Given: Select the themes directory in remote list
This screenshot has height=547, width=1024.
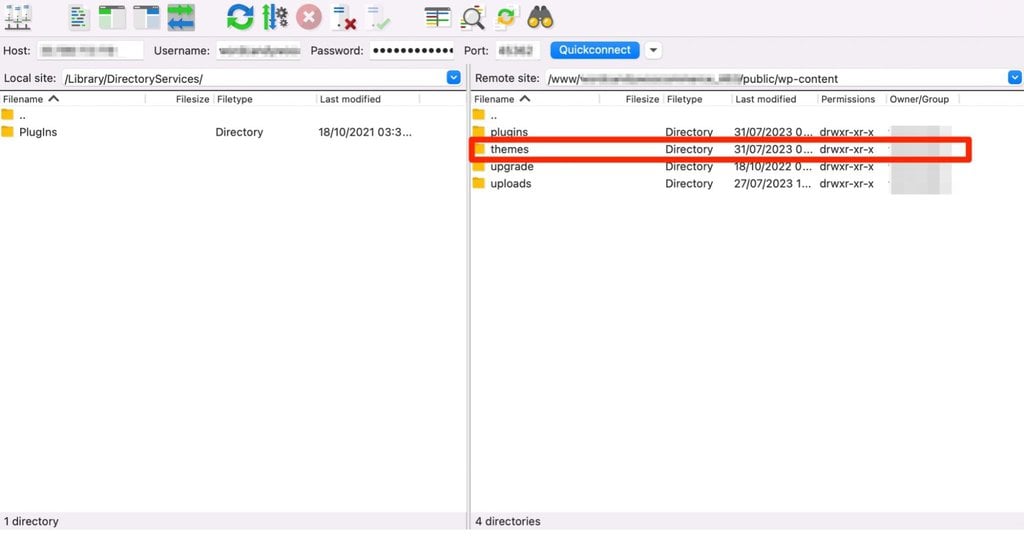Looking at the screenshot, I should (510, 150).
